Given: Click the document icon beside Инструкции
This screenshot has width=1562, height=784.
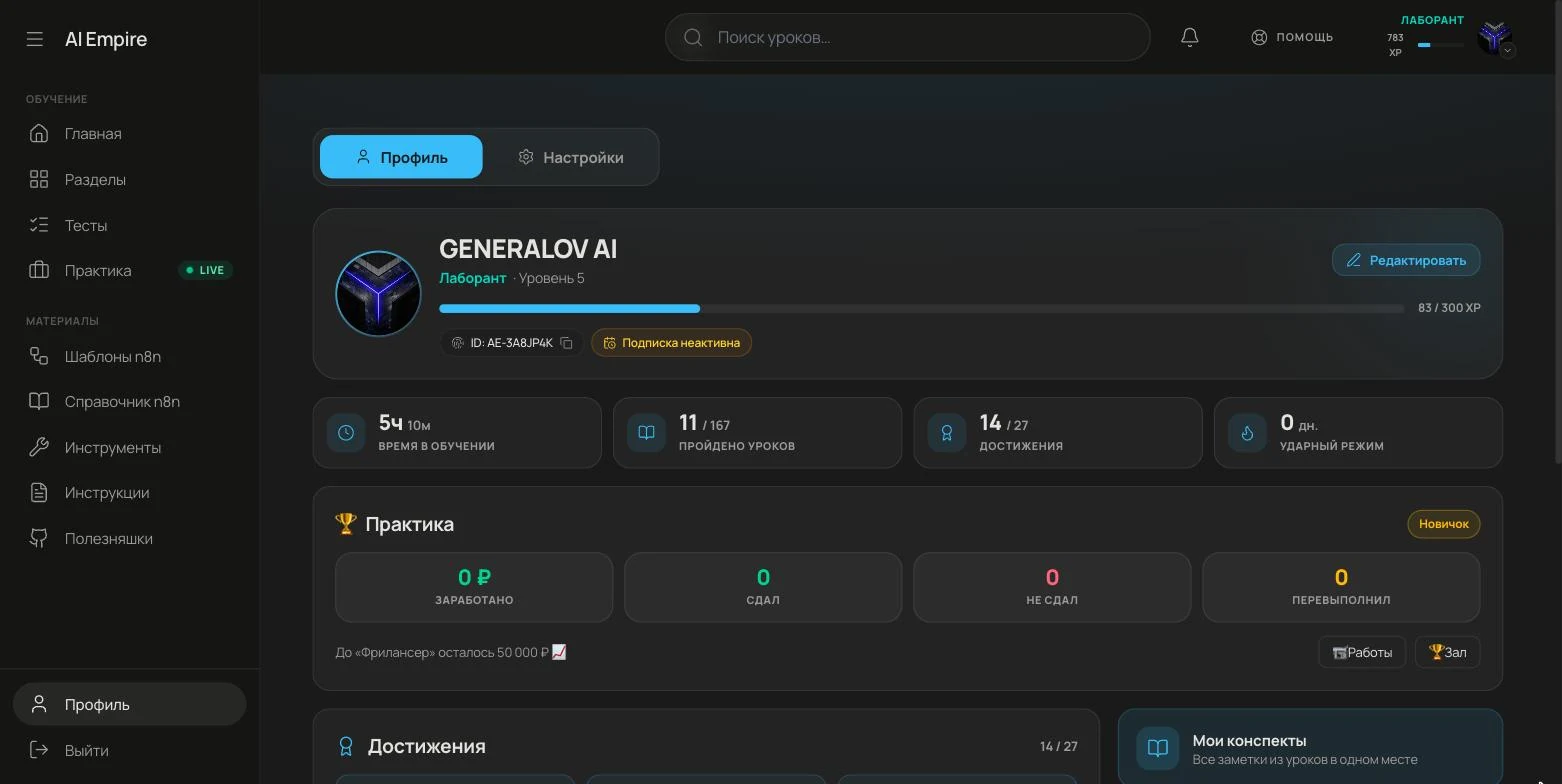Looking at the screenshot, I should click(39, 492).
